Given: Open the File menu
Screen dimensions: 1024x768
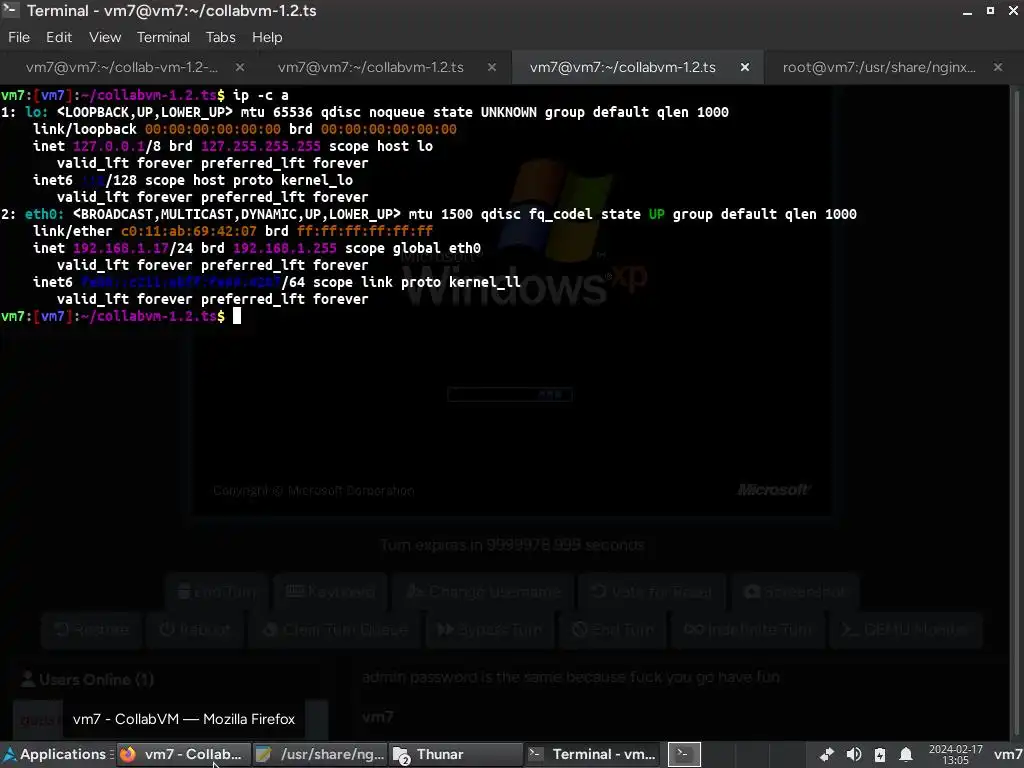Looking at the screenshot, I should click(x=19, y=37).
